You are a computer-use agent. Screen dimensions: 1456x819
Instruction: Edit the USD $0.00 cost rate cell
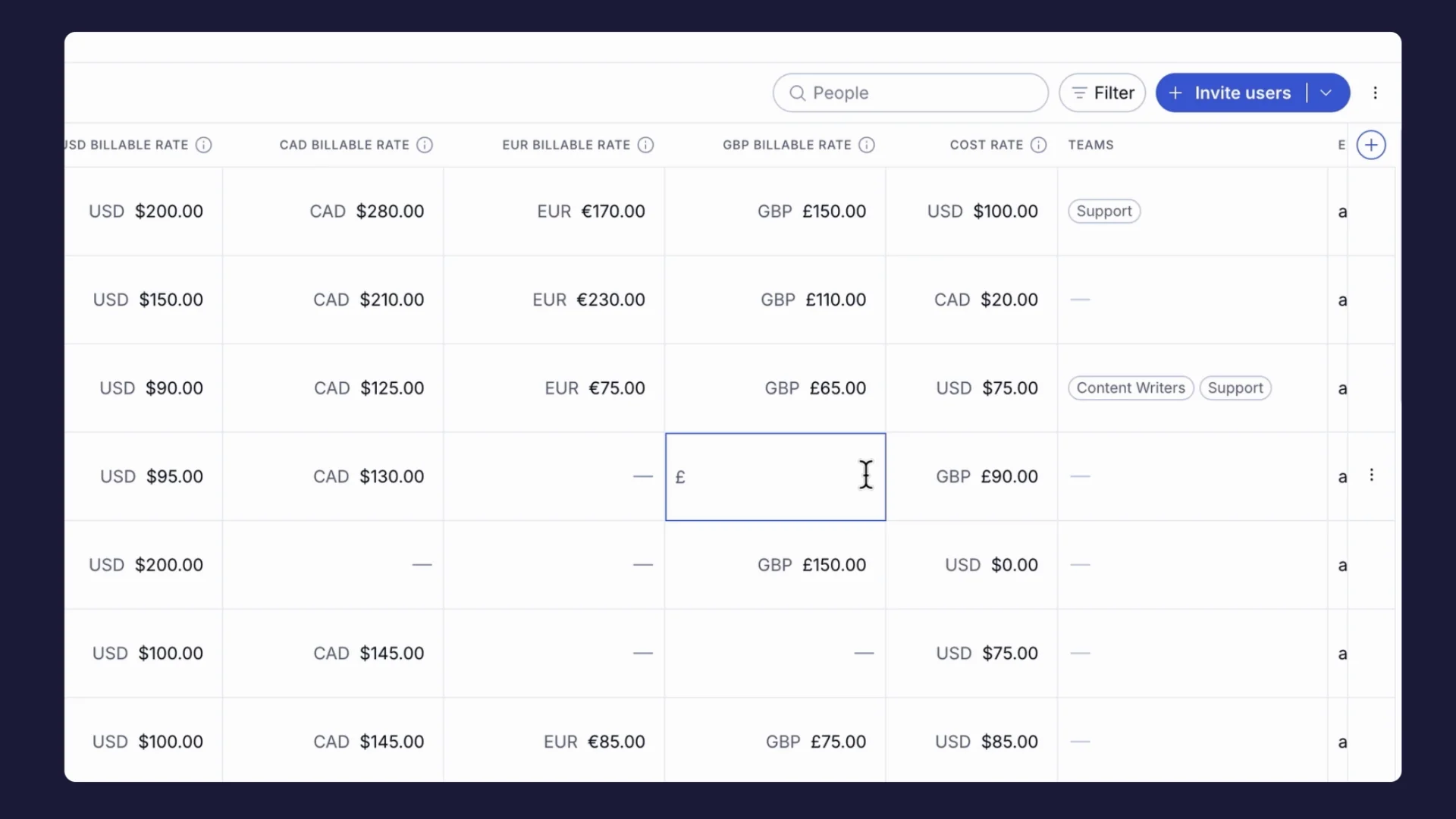point(991,565)
